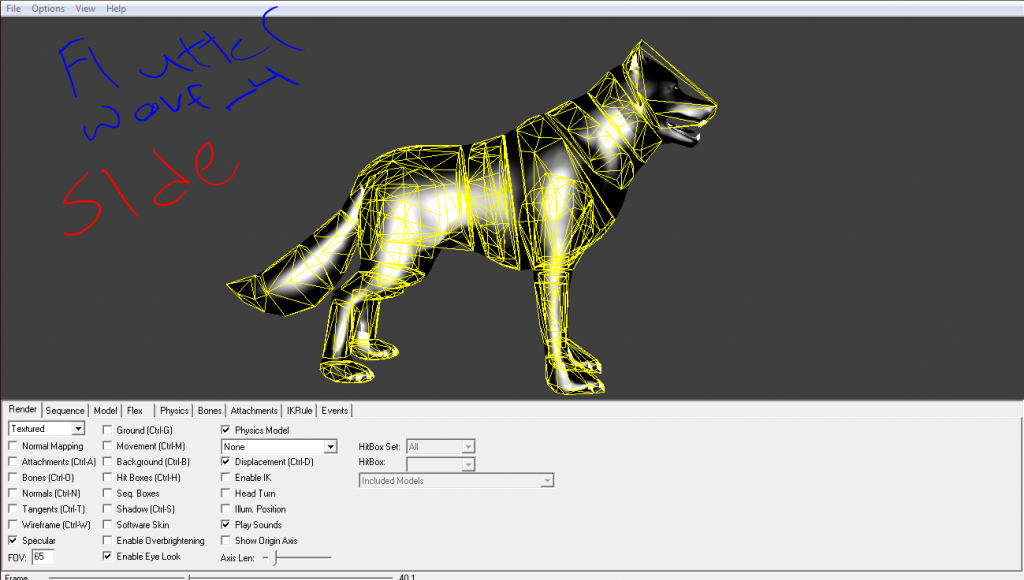Open the View menu
Viewport: 1024px width, 580px height.
pos(86,8)
